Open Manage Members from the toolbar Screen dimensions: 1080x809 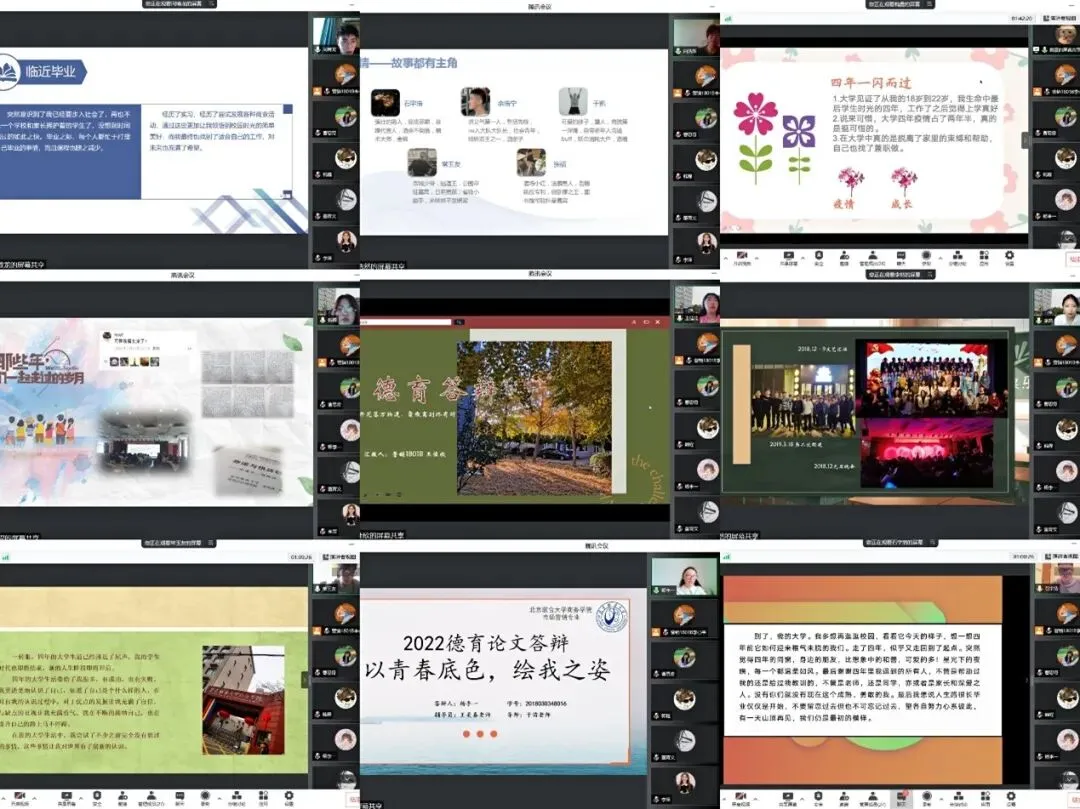click(x=152, y=795)
